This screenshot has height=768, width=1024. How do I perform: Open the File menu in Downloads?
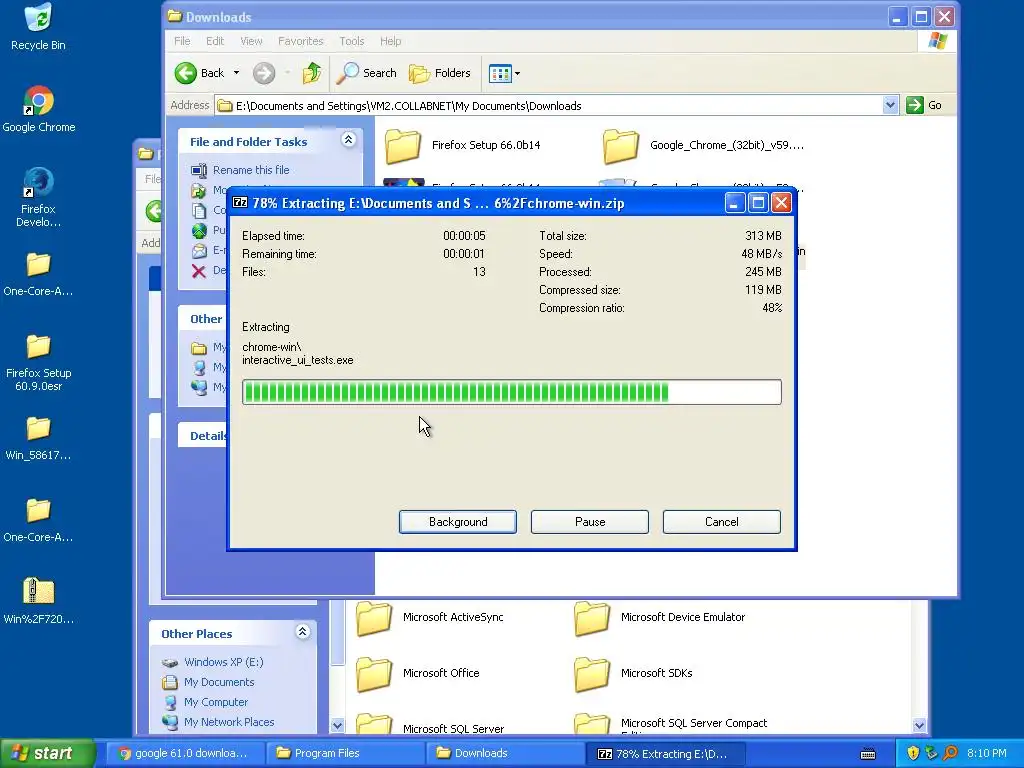(182, 41)
